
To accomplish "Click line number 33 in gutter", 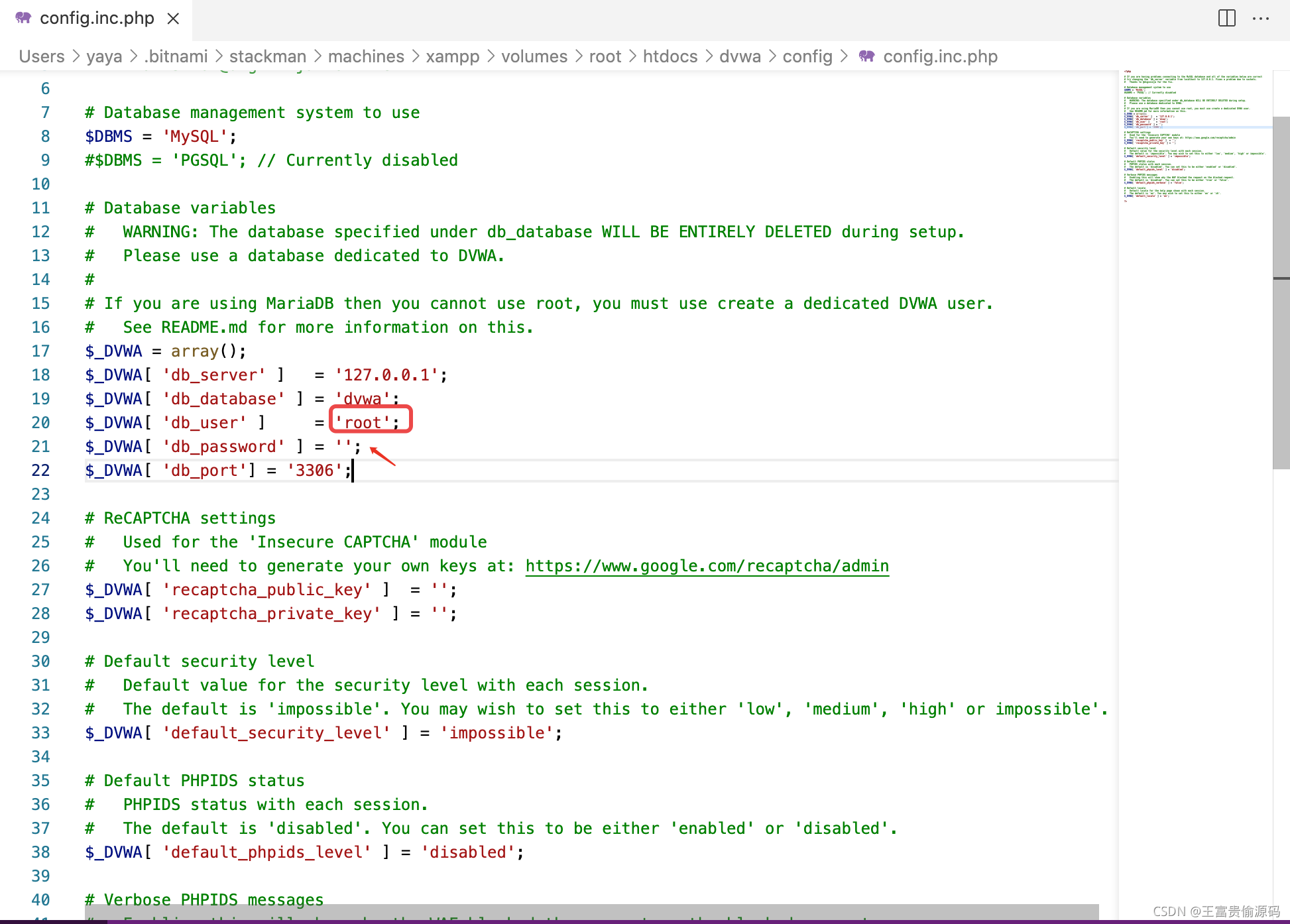I will 40,733.
